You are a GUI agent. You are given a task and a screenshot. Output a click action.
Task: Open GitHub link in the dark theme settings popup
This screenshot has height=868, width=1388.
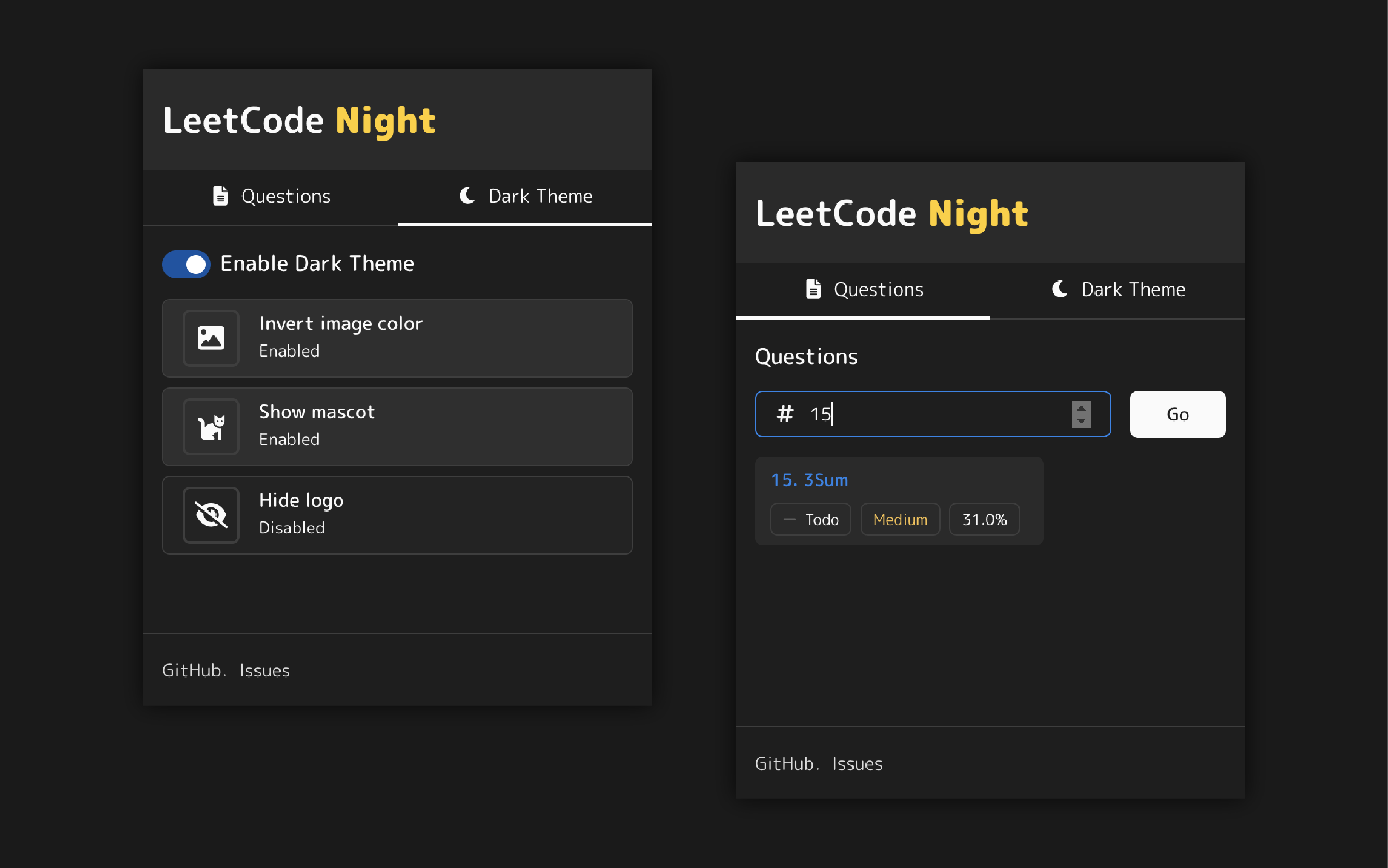tap(192, 670)
